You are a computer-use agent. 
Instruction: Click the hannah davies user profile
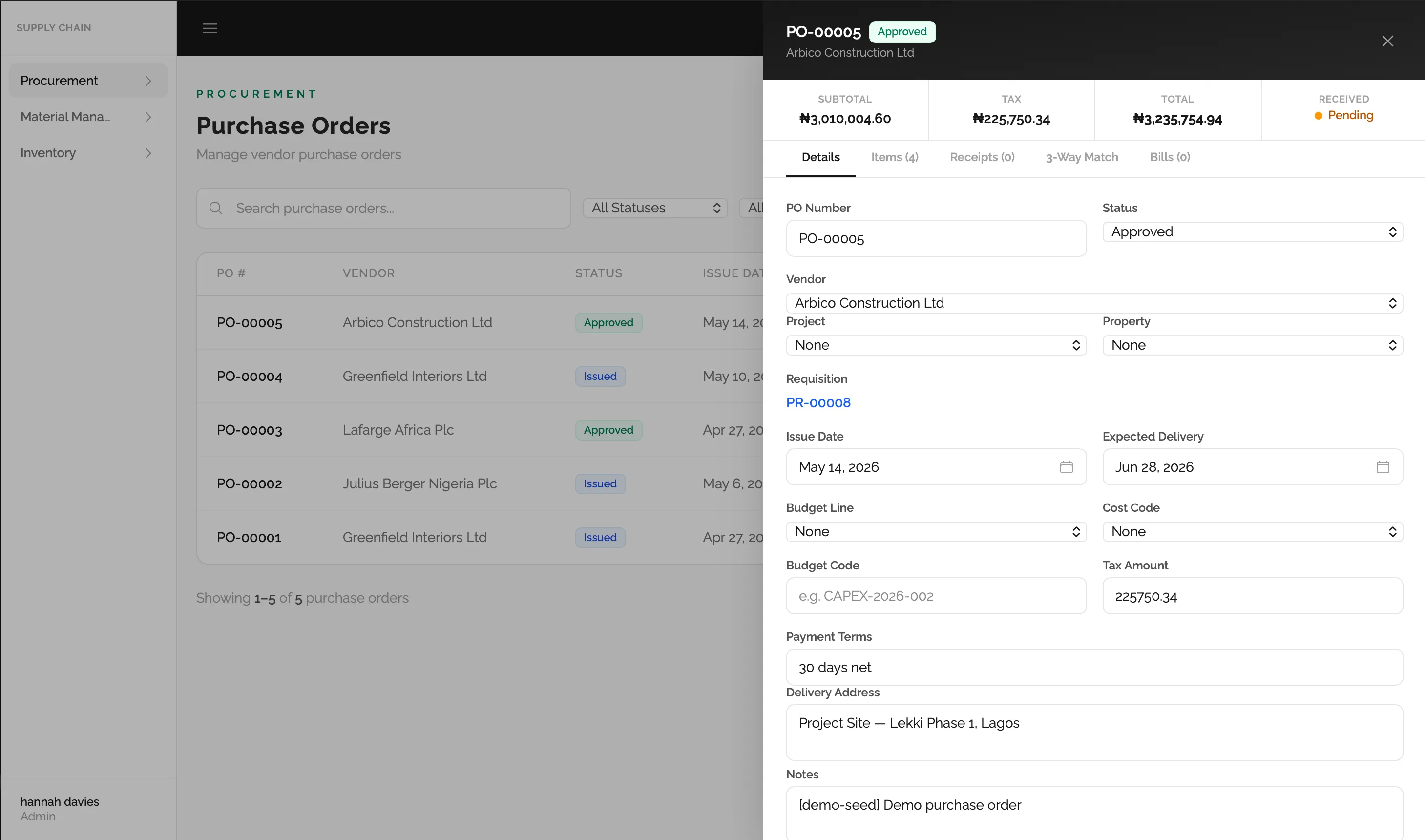point(60,809)
